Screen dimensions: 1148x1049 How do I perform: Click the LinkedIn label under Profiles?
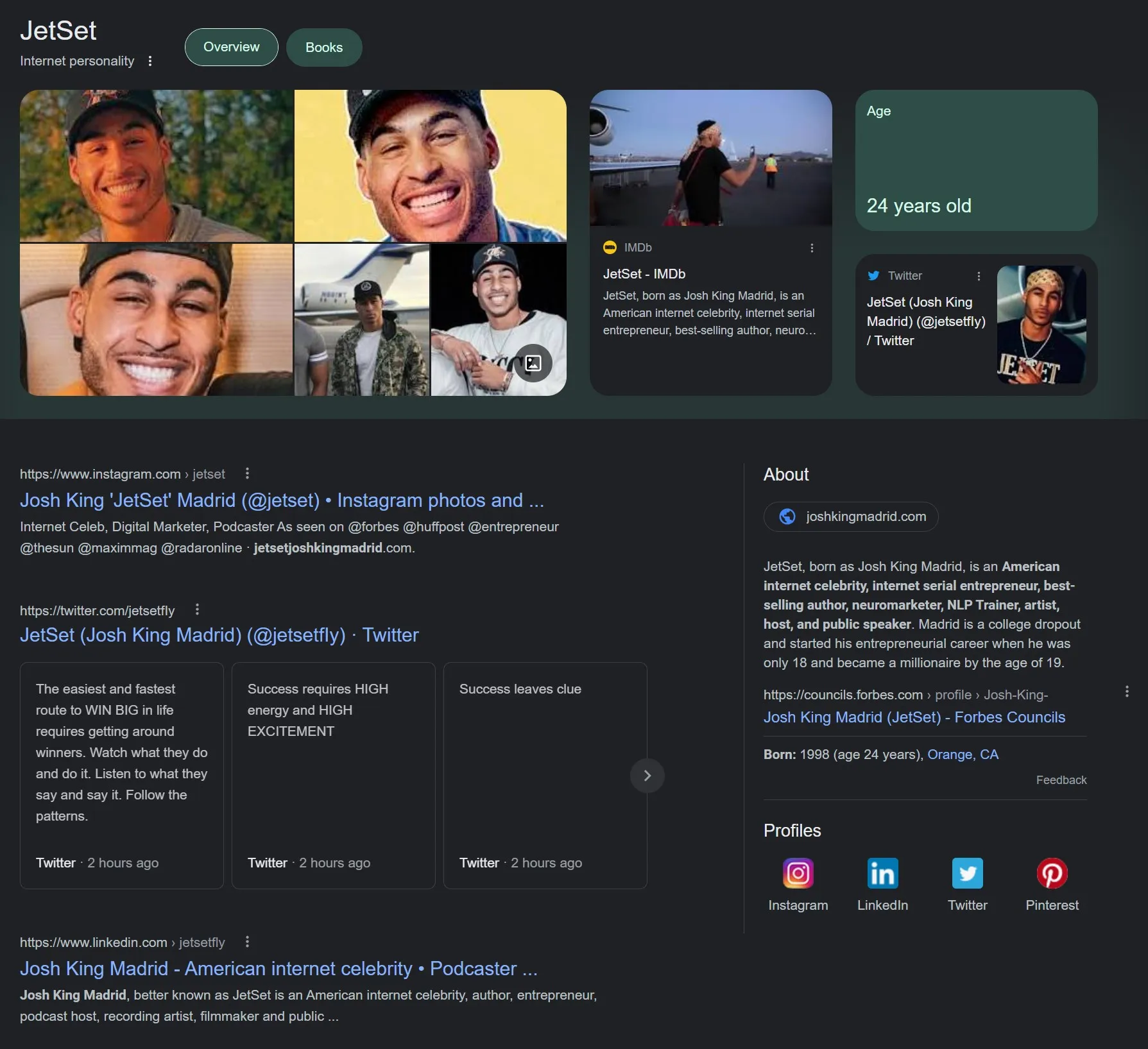click(x=882, y=905)
